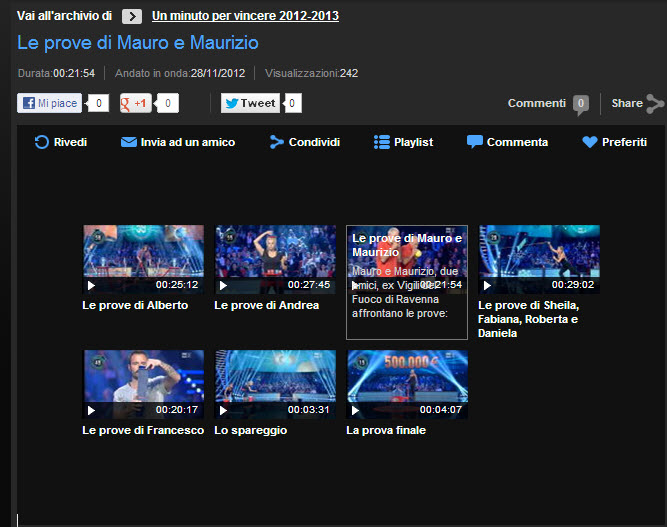Click the Share icon at top right
The image size is (667, 527).
[x=654, y=103]
